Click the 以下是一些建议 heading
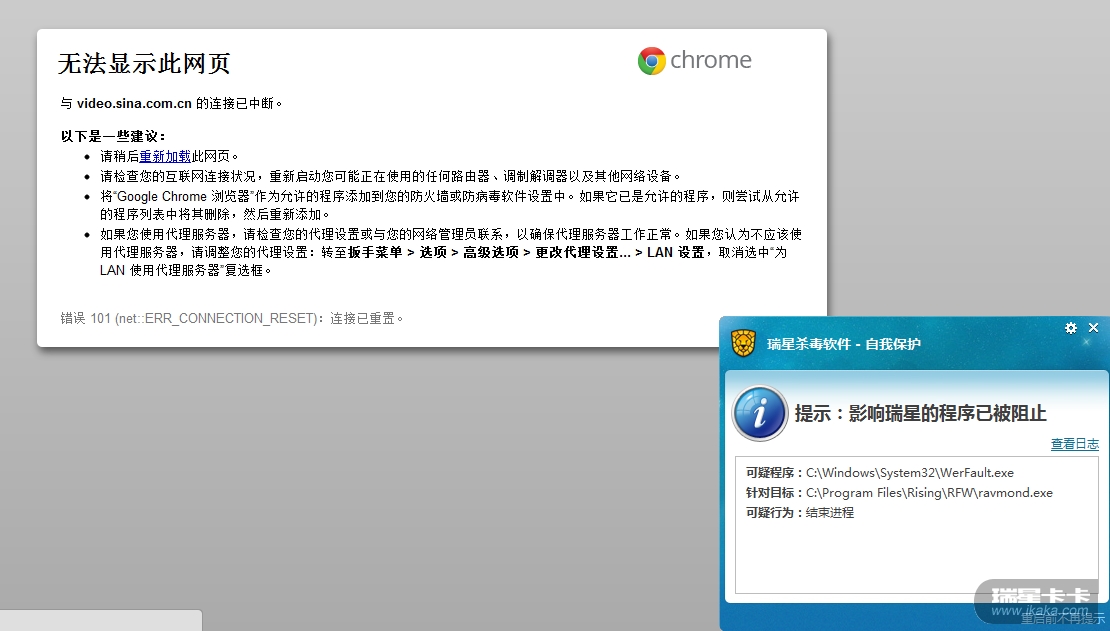This screenshot has width=1110, height=631. pos(113,137)
